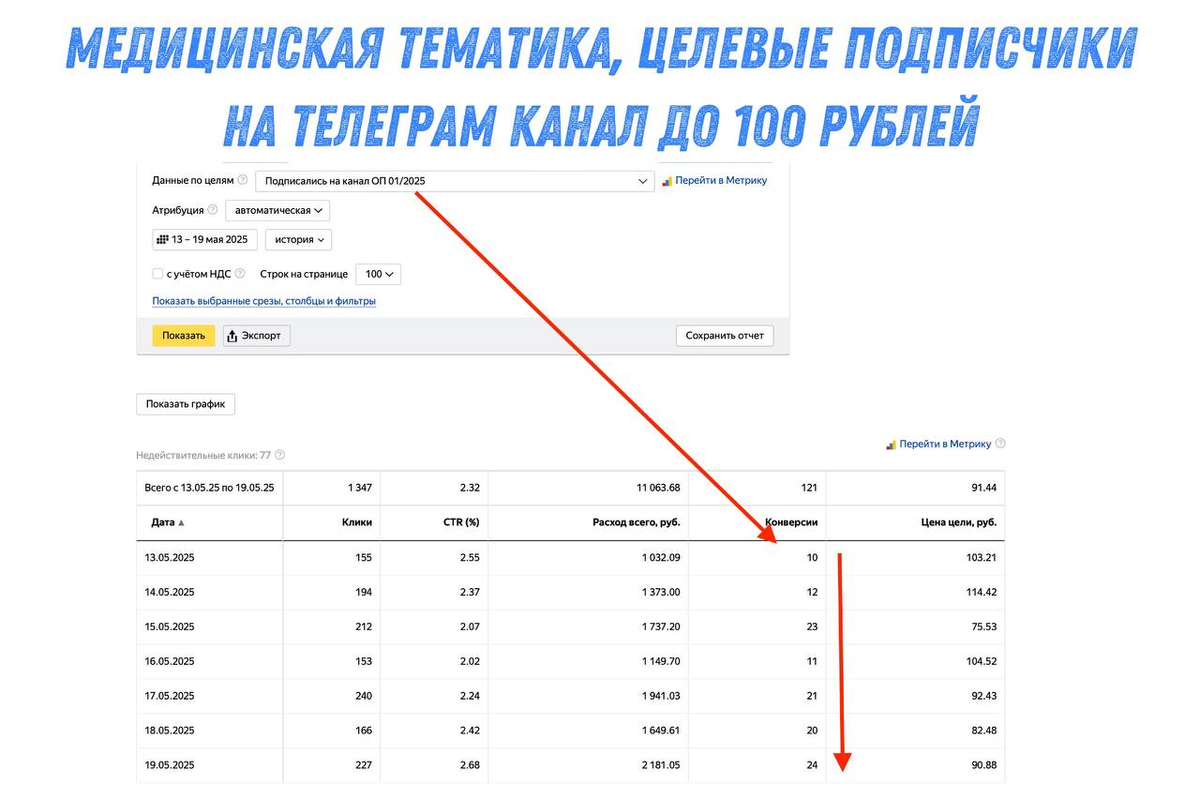Open goal dropdown Подписались на канал ОП 01/2025
The image size is (1200, 800).
click(x=455, y=181)
